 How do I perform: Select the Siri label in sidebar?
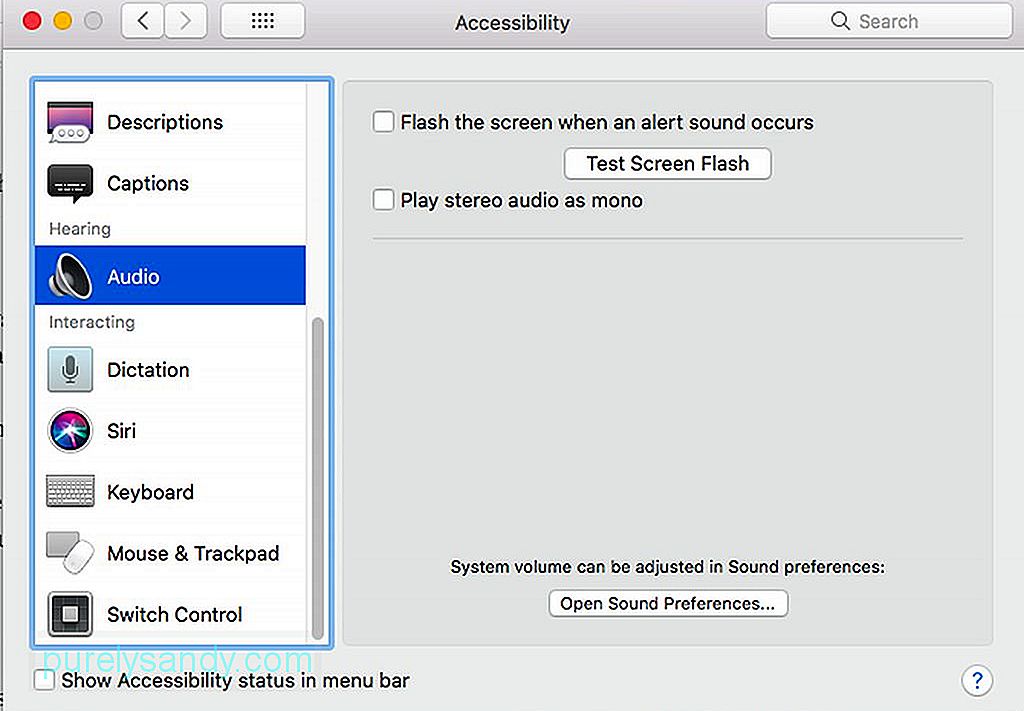point(121,431)
